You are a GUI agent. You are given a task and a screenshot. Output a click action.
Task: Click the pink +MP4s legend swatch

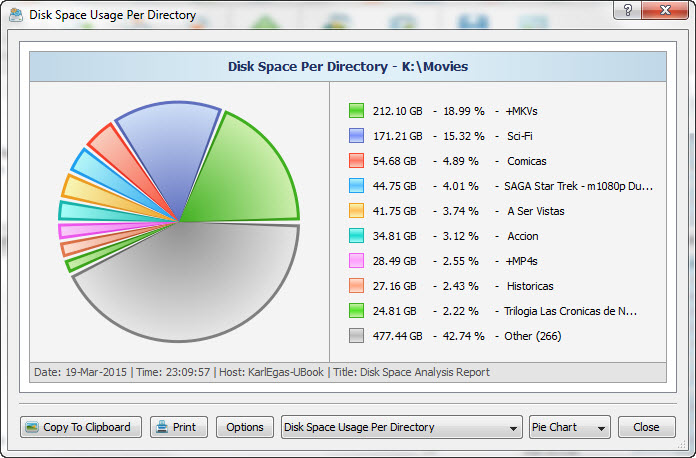[x=356, y=261]
